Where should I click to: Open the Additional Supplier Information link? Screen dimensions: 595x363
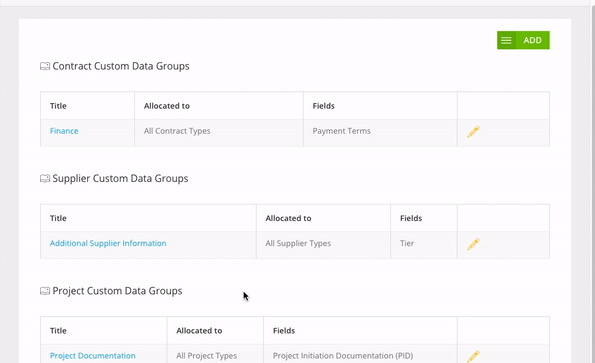[108, 243]
